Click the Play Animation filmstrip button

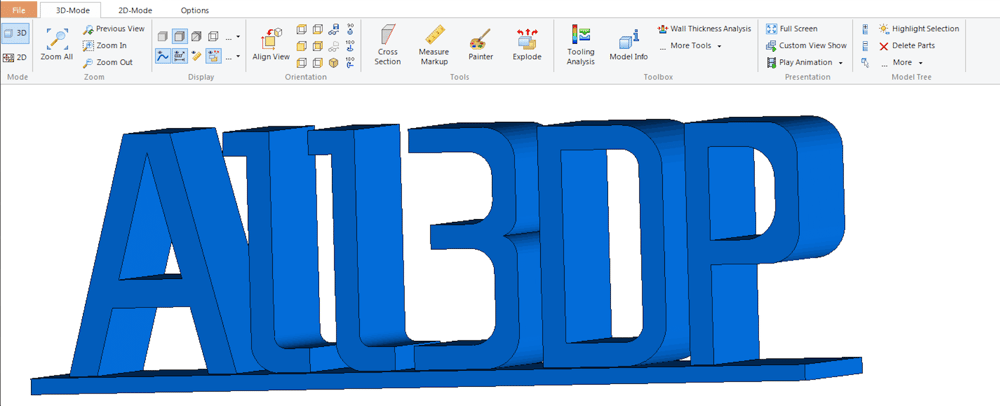tap(799, 62)
